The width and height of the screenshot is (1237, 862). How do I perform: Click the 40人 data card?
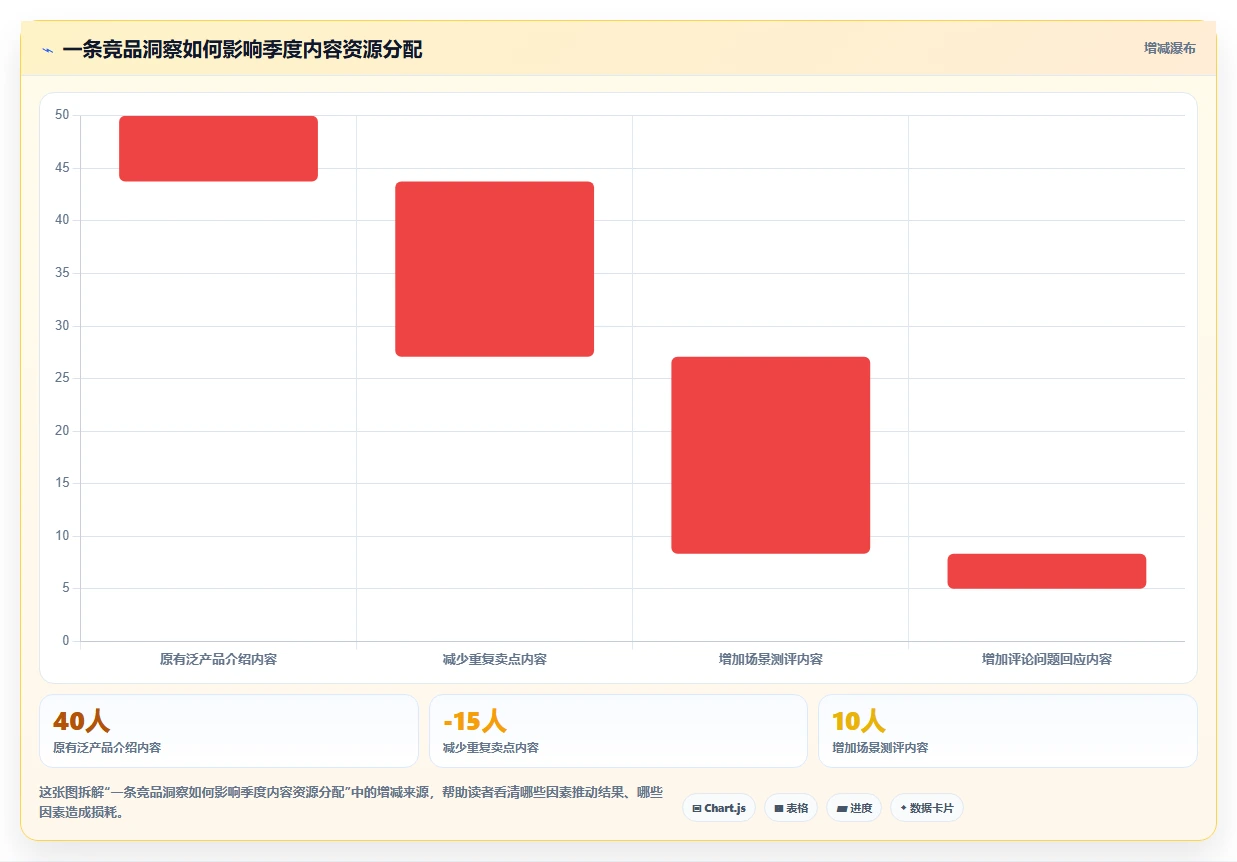point(228,731)
